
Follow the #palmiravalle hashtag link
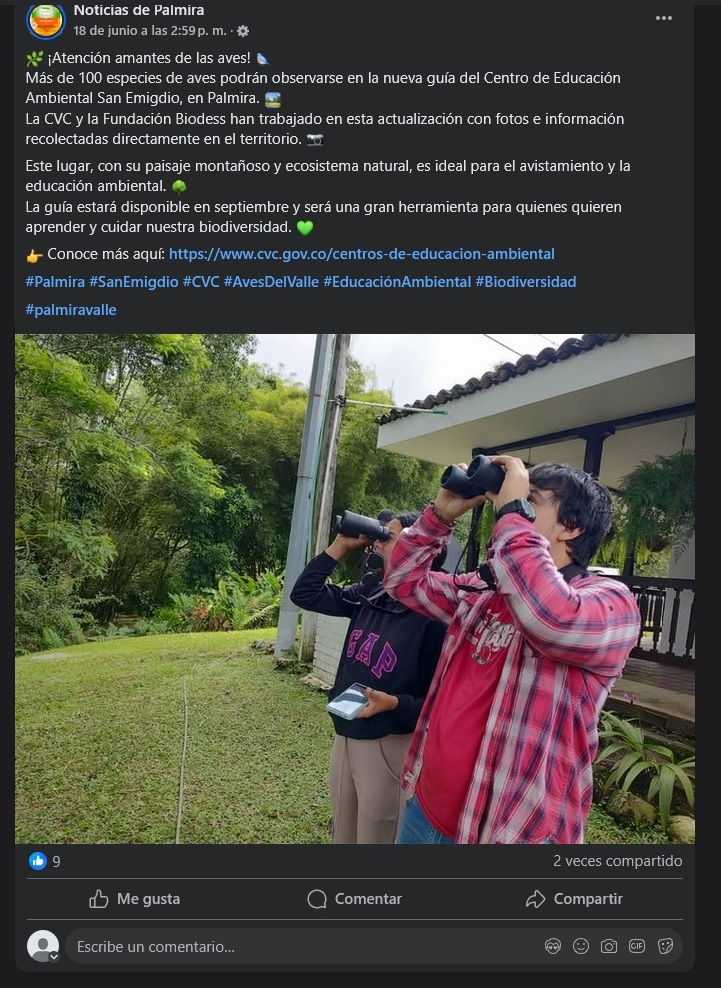point(71,310)
